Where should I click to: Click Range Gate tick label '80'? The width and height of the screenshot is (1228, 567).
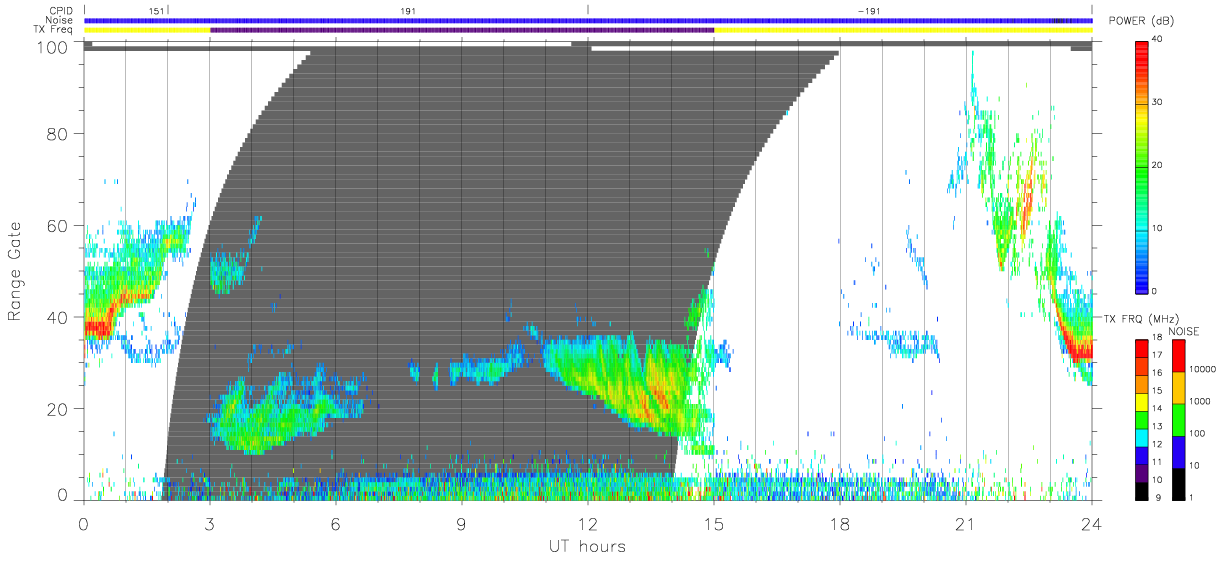56,133
